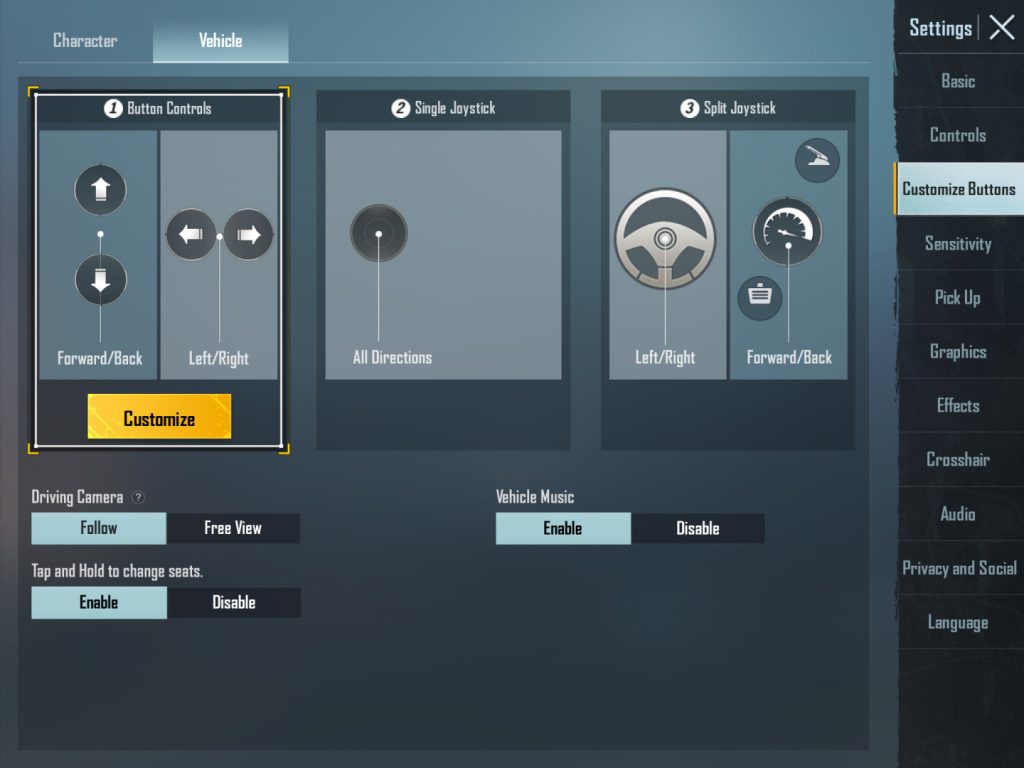Image resolution: width=1024 pixels, height=768 pixels.
Task: Disable Vehicle Music
Action: coord(697,528)
